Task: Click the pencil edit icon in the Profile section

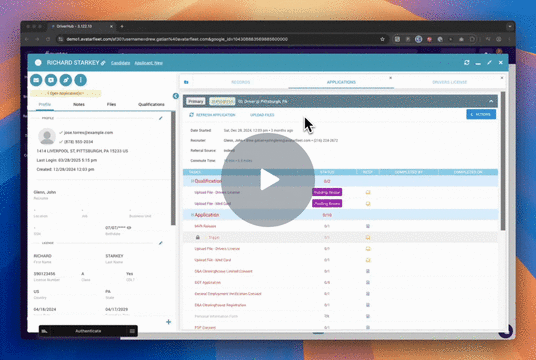Action: coord(161,118)
